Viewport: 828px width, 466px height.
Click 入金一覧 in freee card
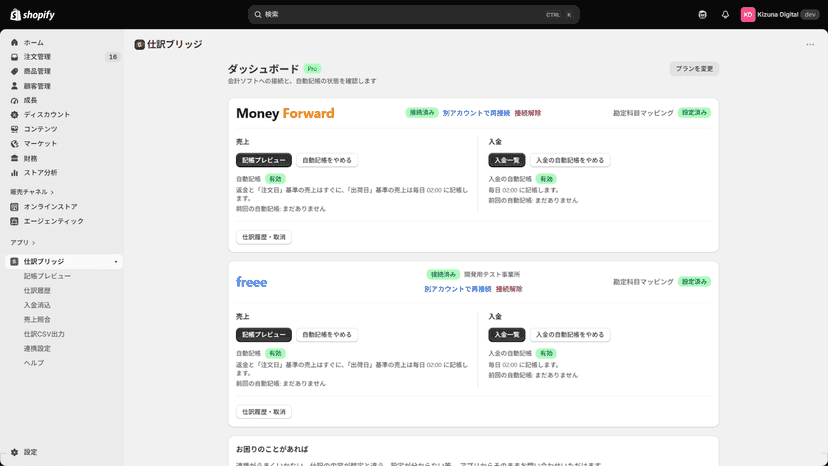click(507, 334)
